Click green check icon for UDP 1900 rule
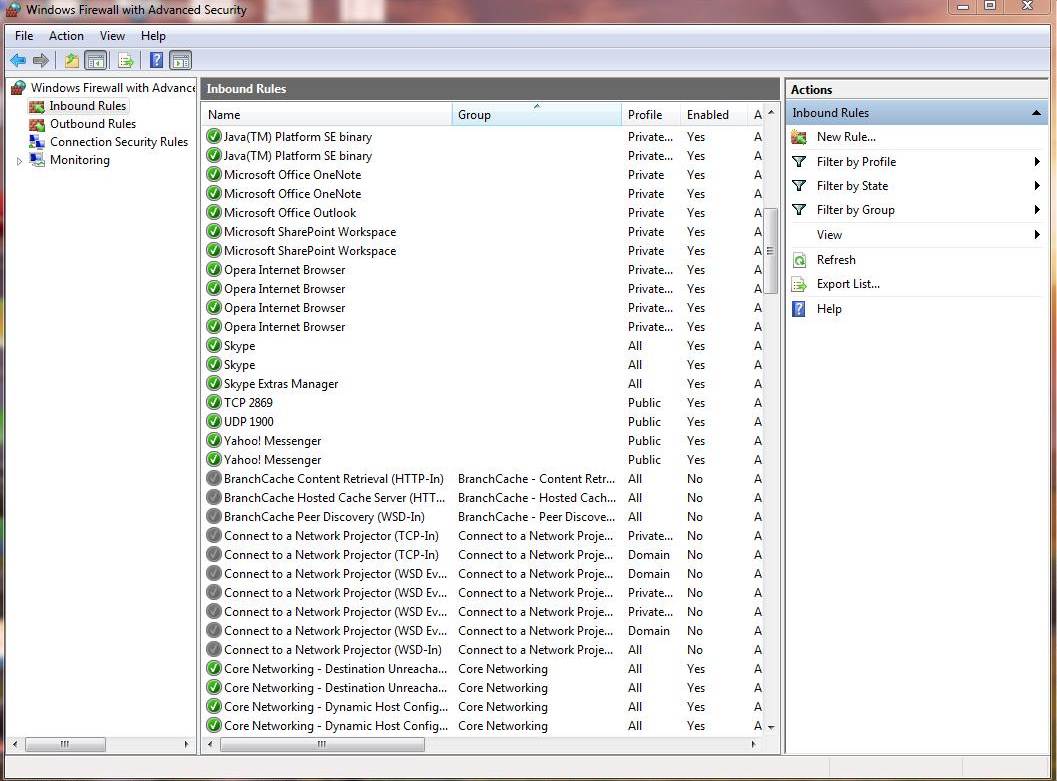 pyautogui.click(x=214, y=421)
